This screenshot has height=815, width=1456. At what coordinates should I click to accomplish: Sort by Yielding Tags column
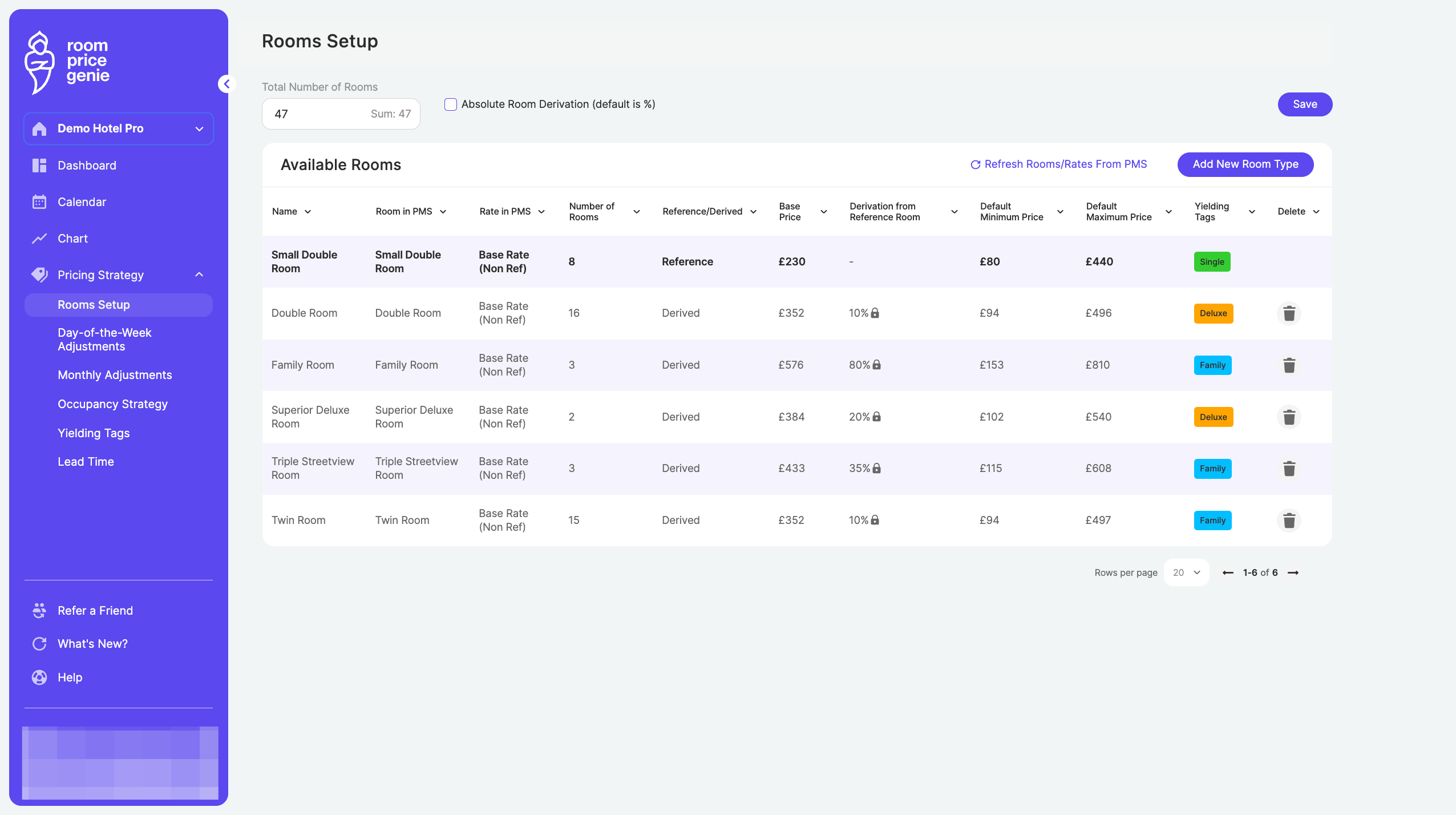point(1252,212)
